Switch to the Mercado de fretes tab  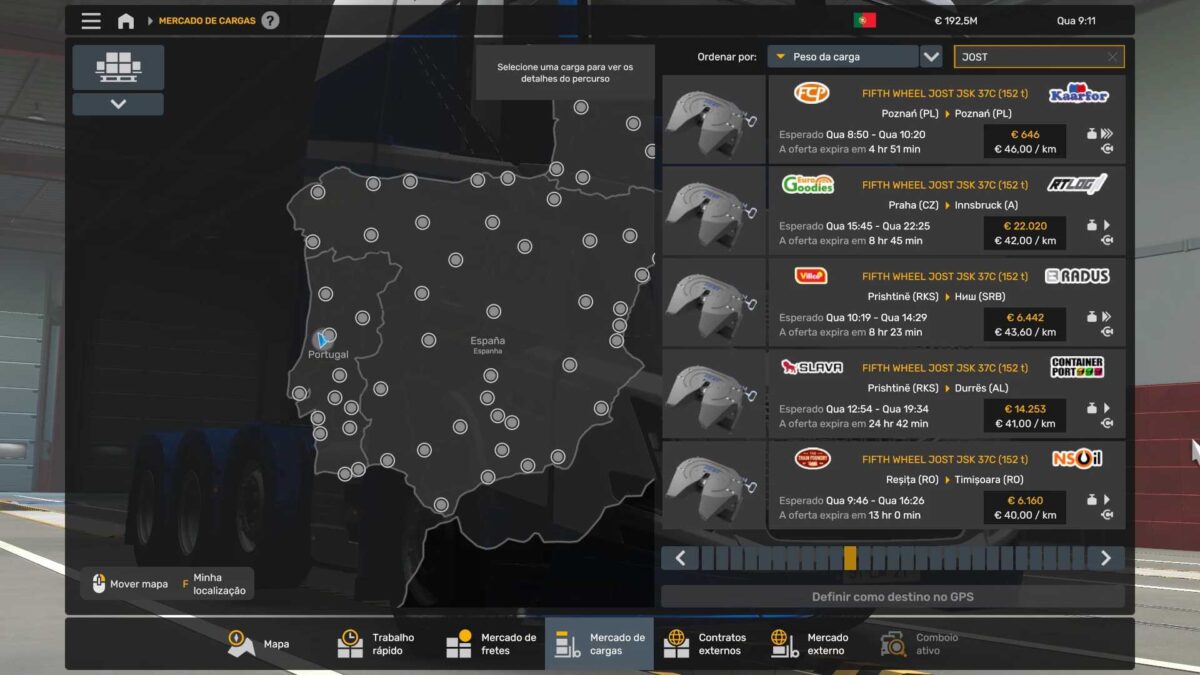tap(491, 644)
